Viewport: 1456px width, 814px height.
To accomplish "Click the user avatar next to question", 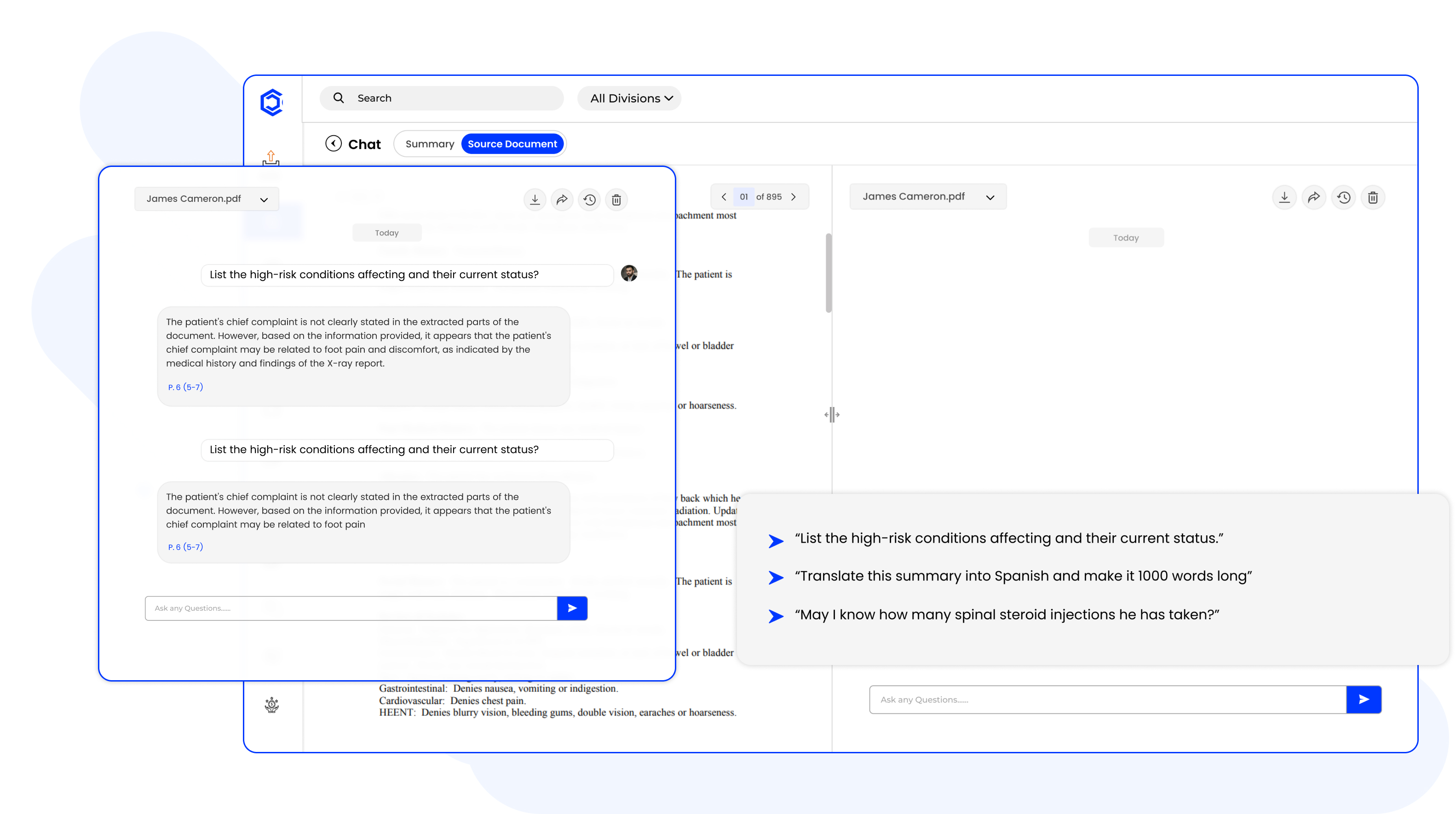I will point(629,274).
